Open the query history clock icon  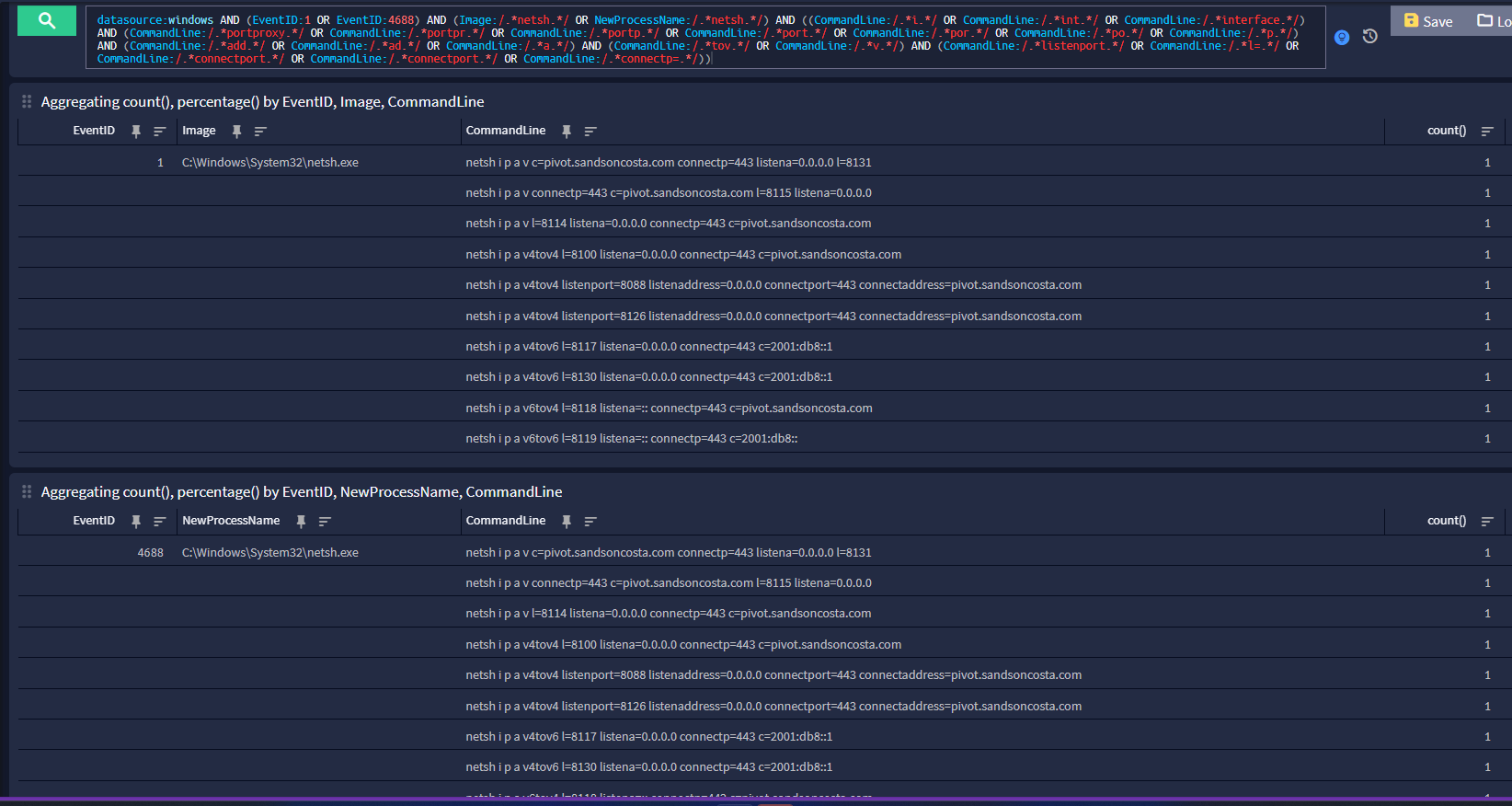1369,37
